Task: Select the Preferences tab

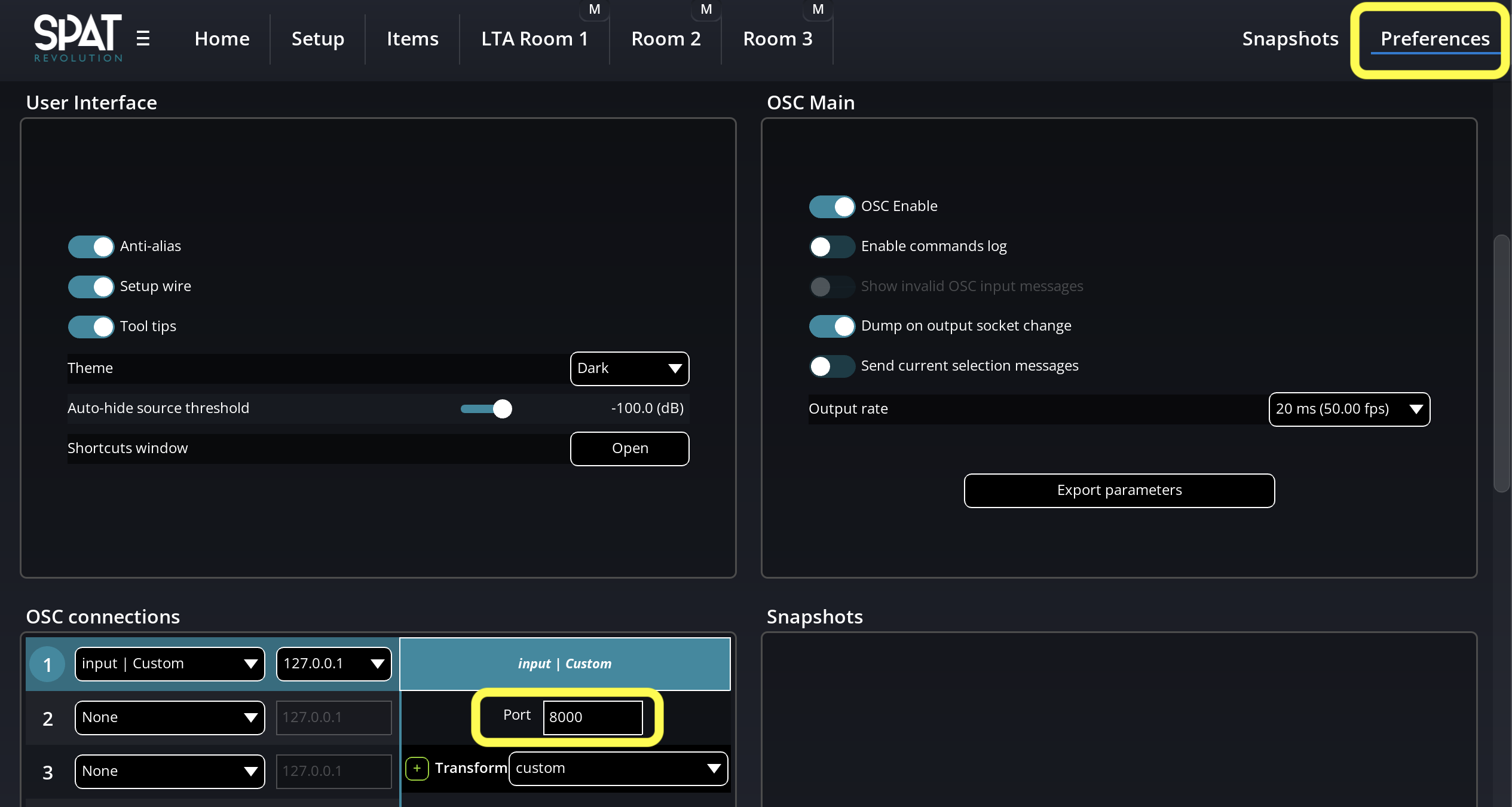Action: 1435,39
